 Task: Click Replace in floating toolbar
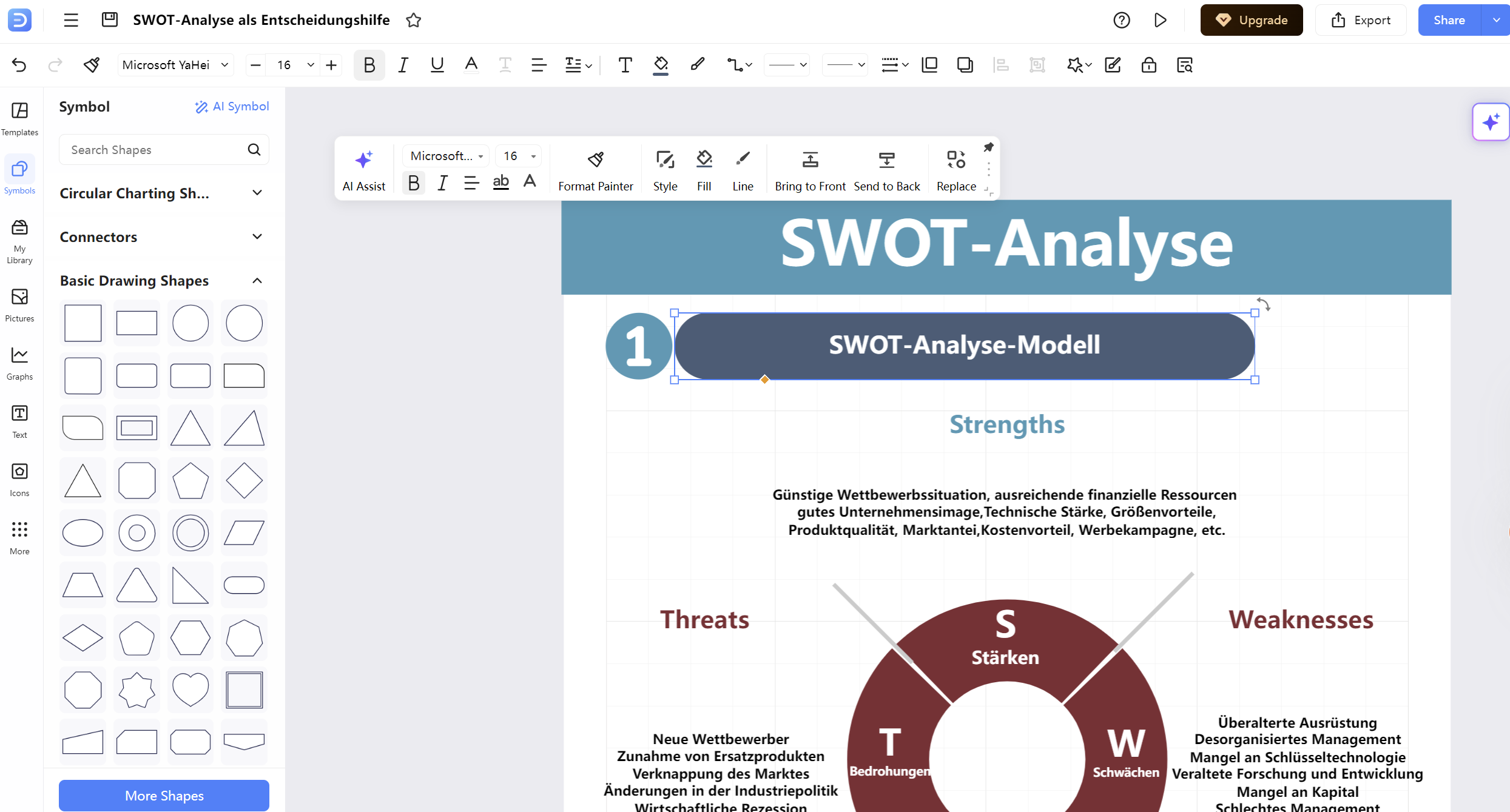click(956, 170)
